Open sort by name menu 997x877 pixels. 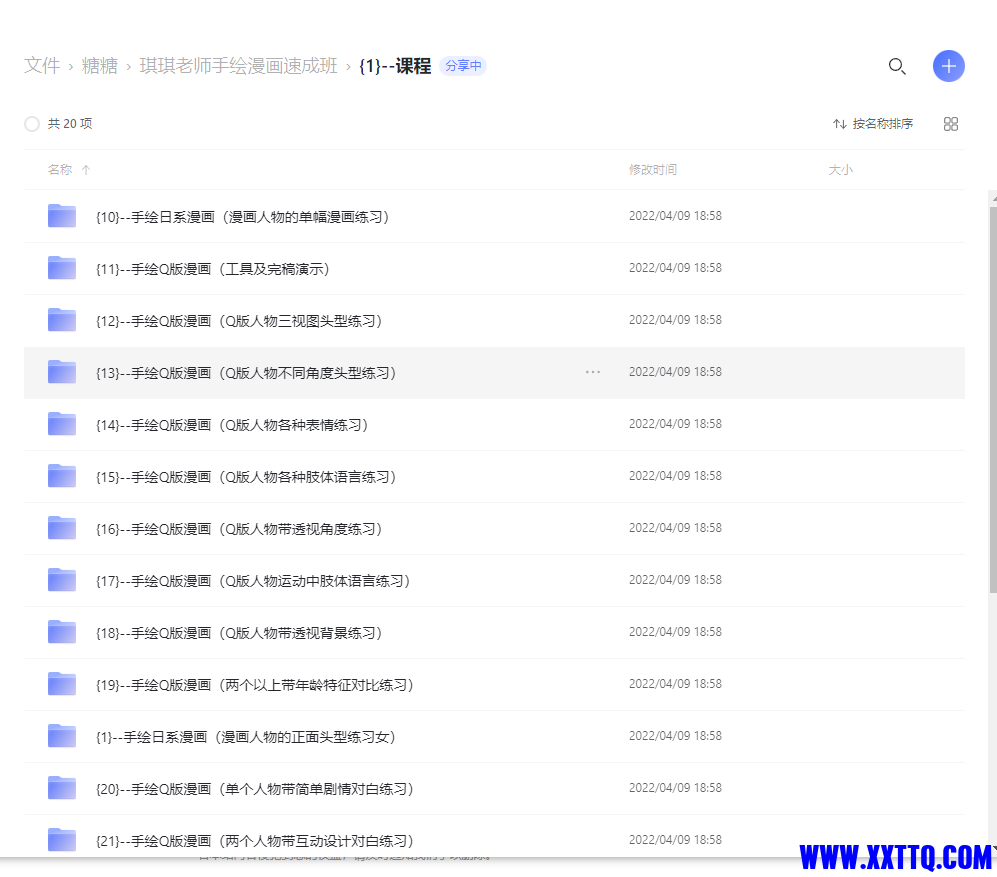pos(873,124)
